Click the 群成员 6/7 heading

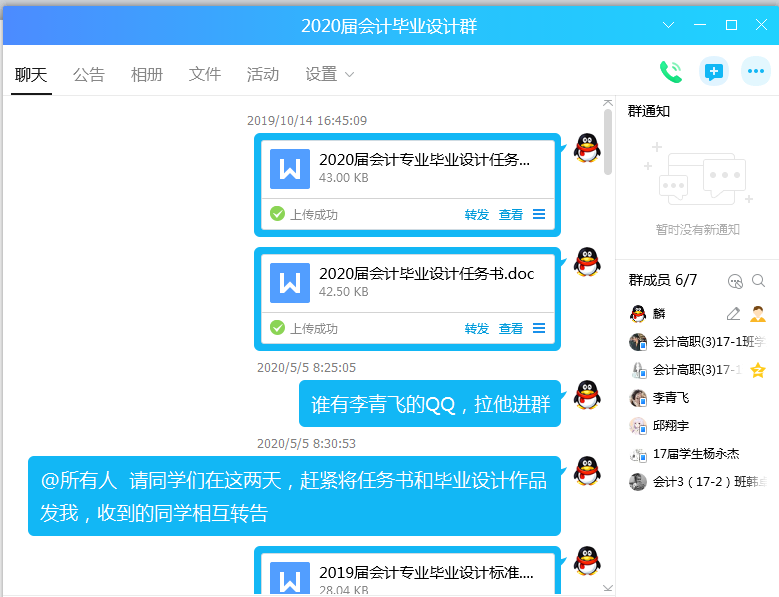(663, 280)
